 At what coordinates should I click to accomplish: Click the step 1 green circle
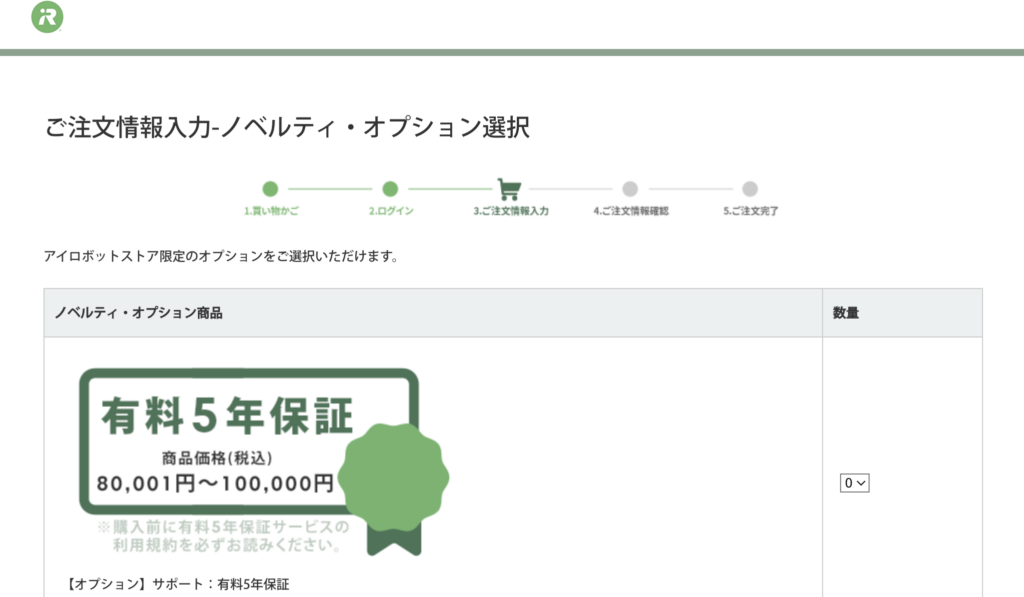[x=270, y=189]
